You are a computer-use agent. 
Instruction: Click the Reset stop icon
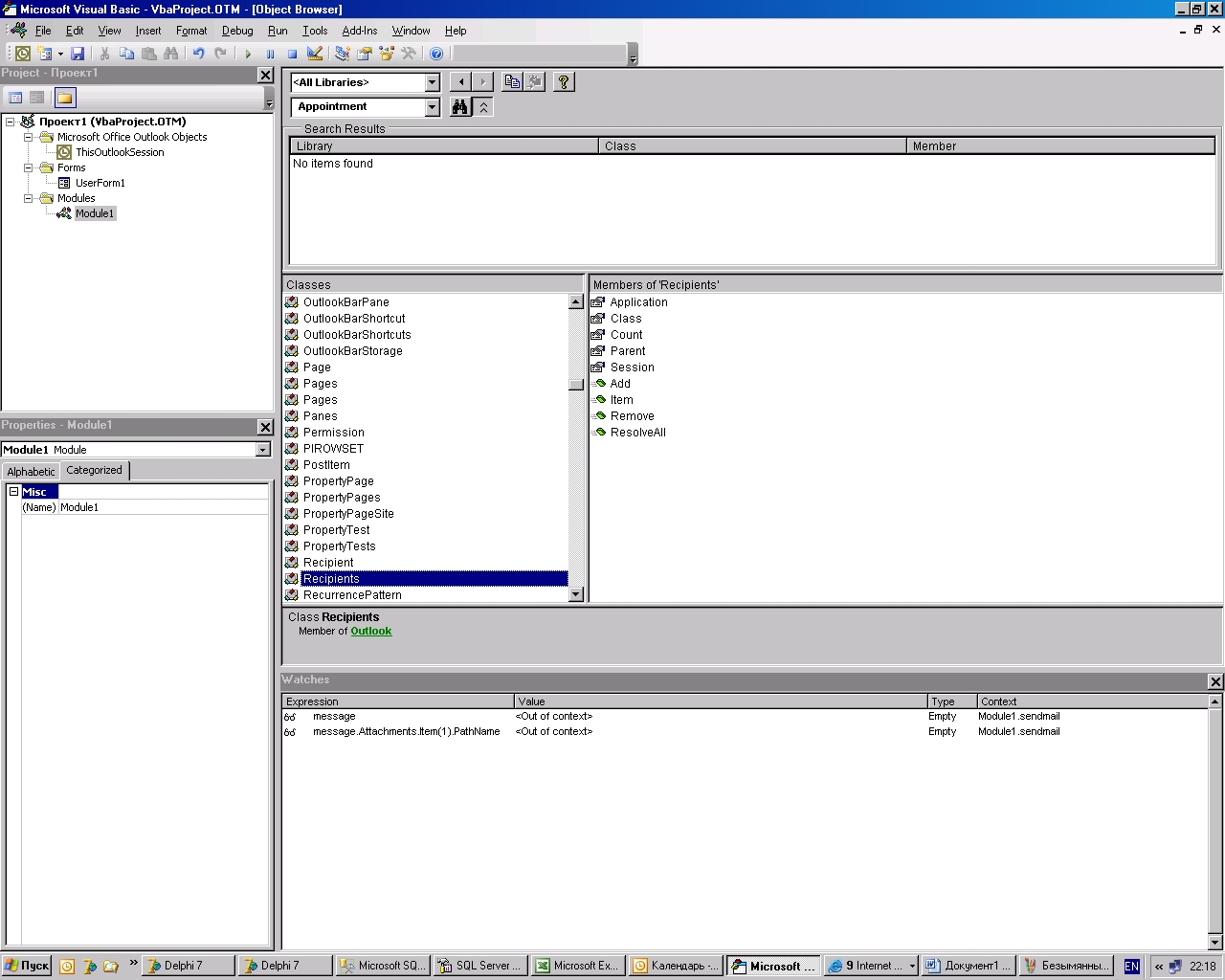(x=292, y=54)
